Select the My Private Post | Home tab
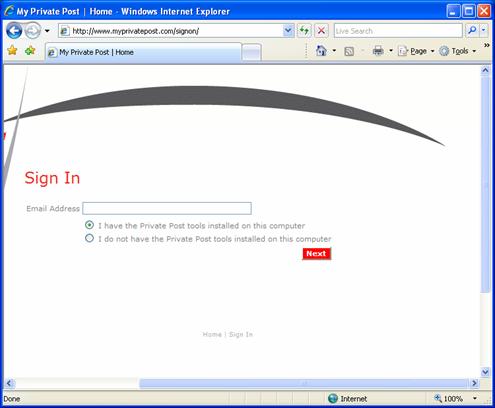Screen dimensions: 495x408 click(x=143, y=52)
